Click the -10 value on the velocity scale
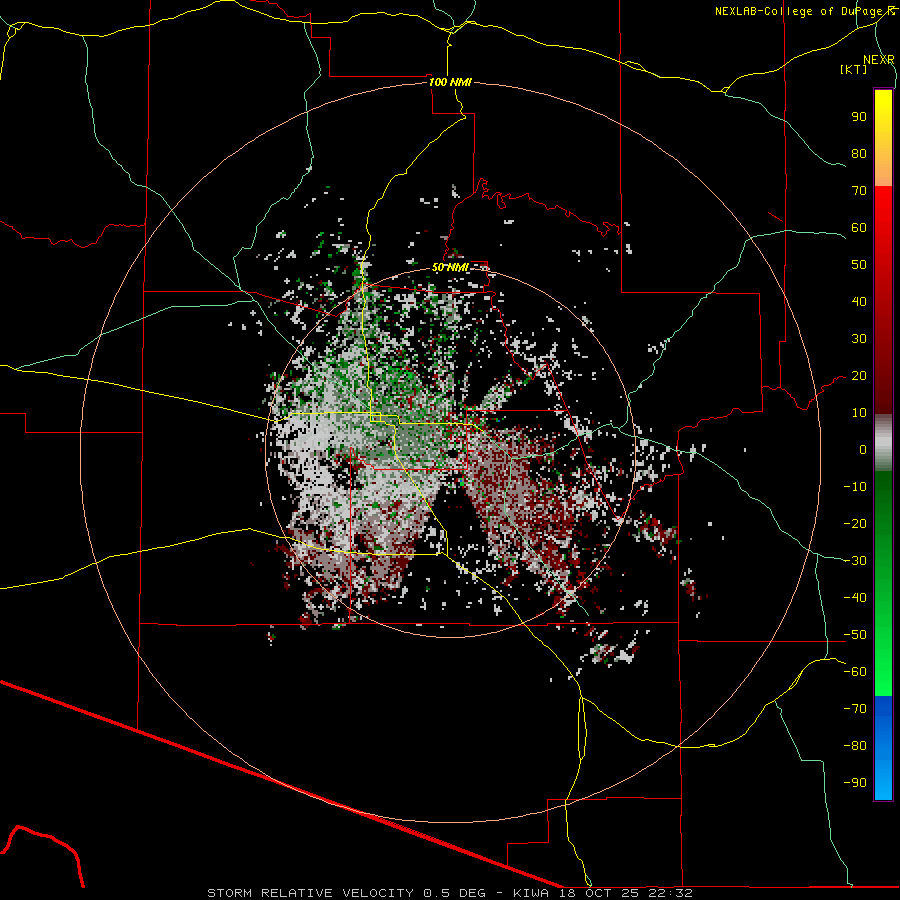 coord(855,487)
